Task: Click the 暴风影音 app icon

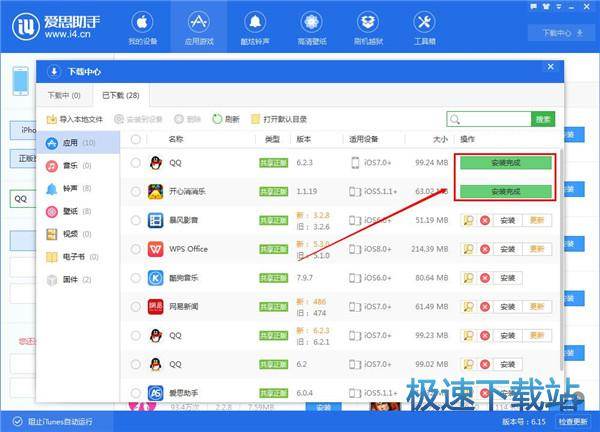Action: pyautogui.click(x=156, y=220)
